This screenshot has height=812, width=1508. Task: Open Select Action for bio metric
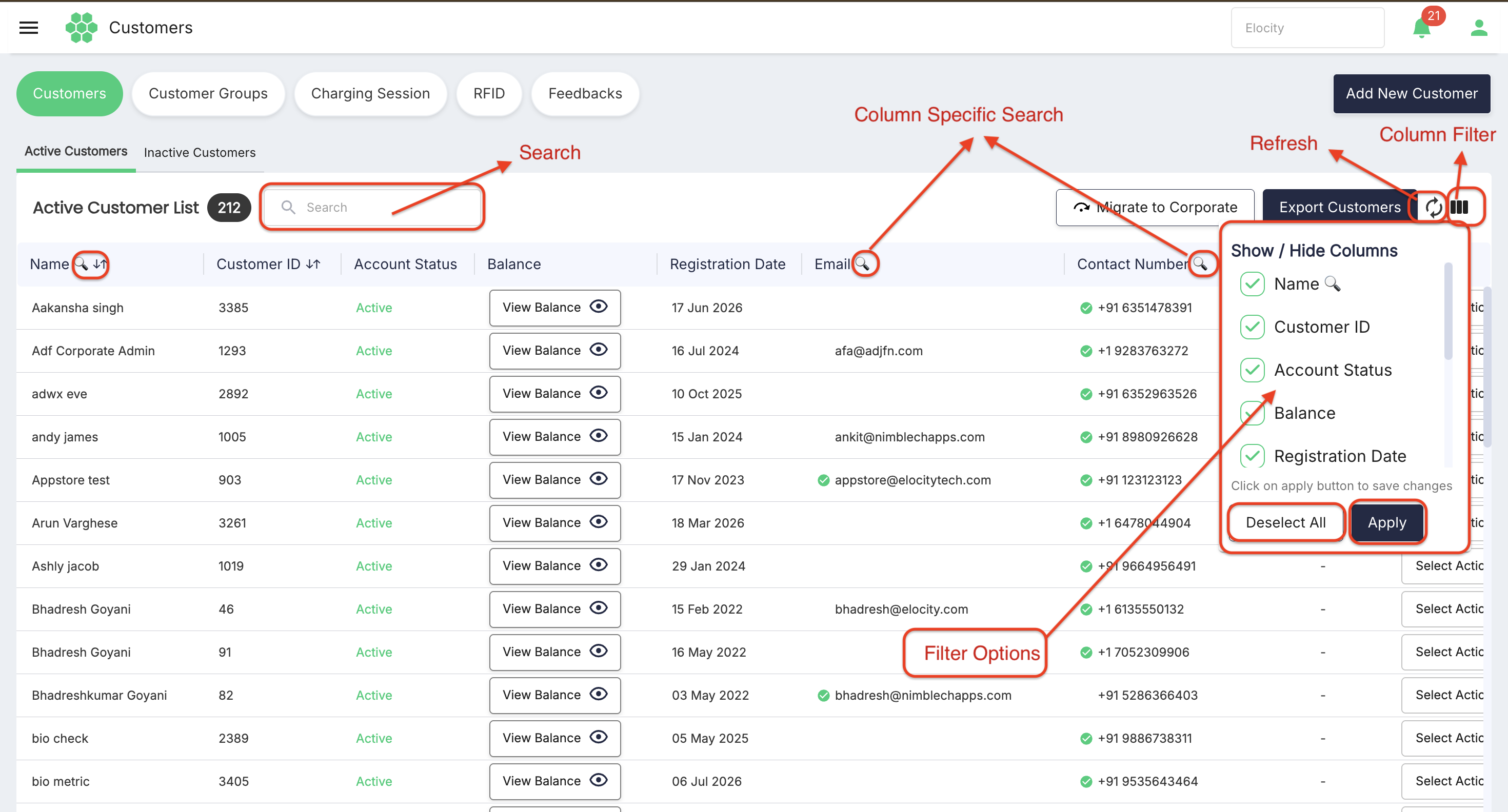pyautogui.click(x=1442, y=781)
